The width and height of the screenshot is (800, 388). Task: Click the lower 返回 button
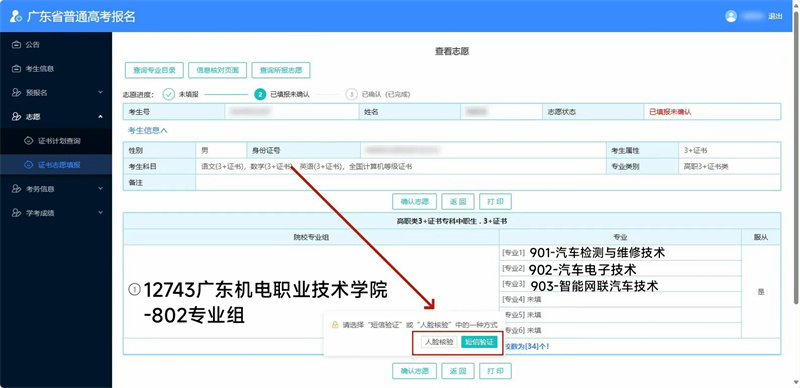pos(458,371)
